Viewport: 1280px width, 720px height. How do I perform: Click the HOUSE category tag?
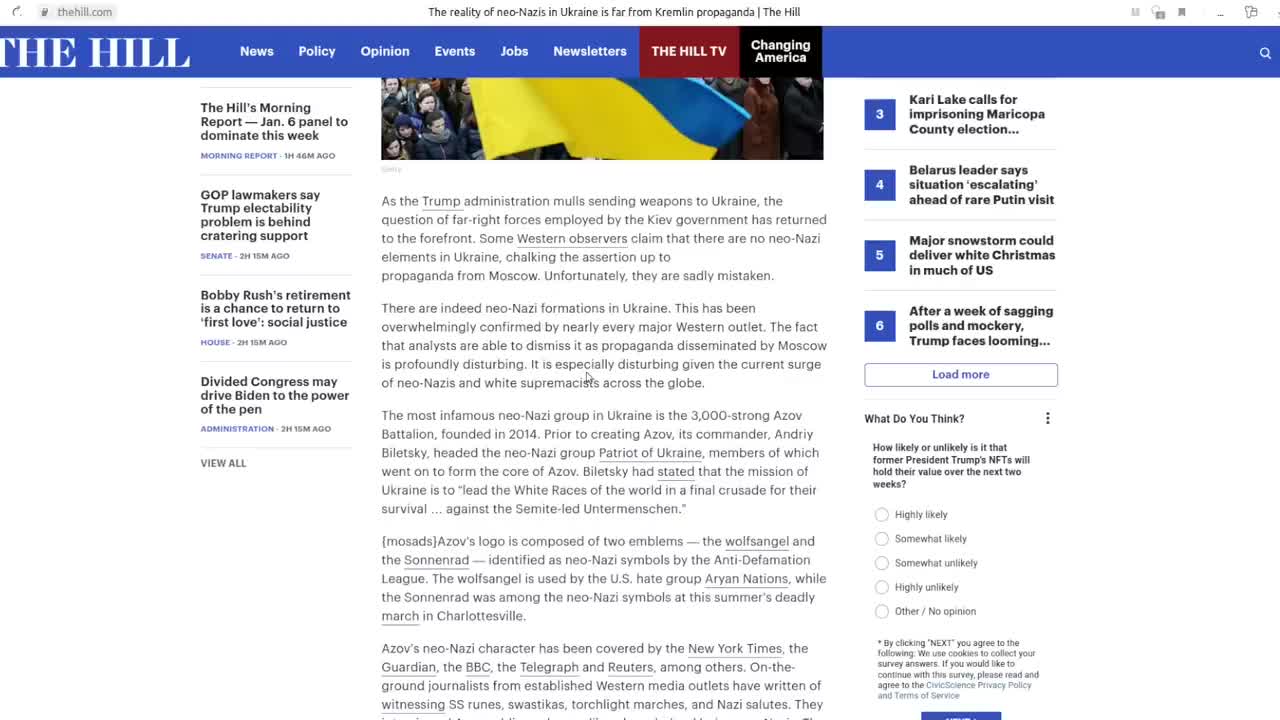(215, 342)
